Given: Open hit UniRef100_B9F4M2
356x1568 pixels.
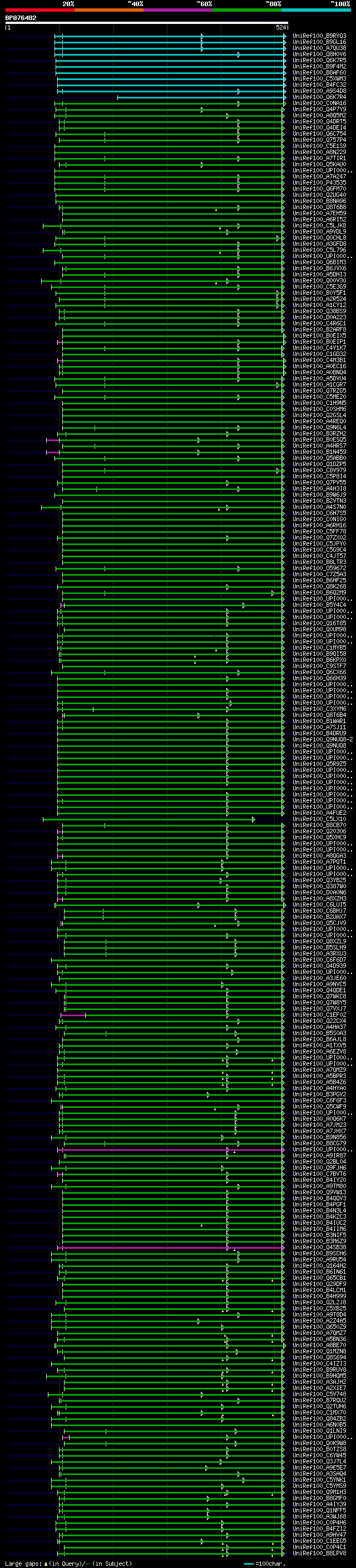Looking at the screenshot, I should [319, 66].
